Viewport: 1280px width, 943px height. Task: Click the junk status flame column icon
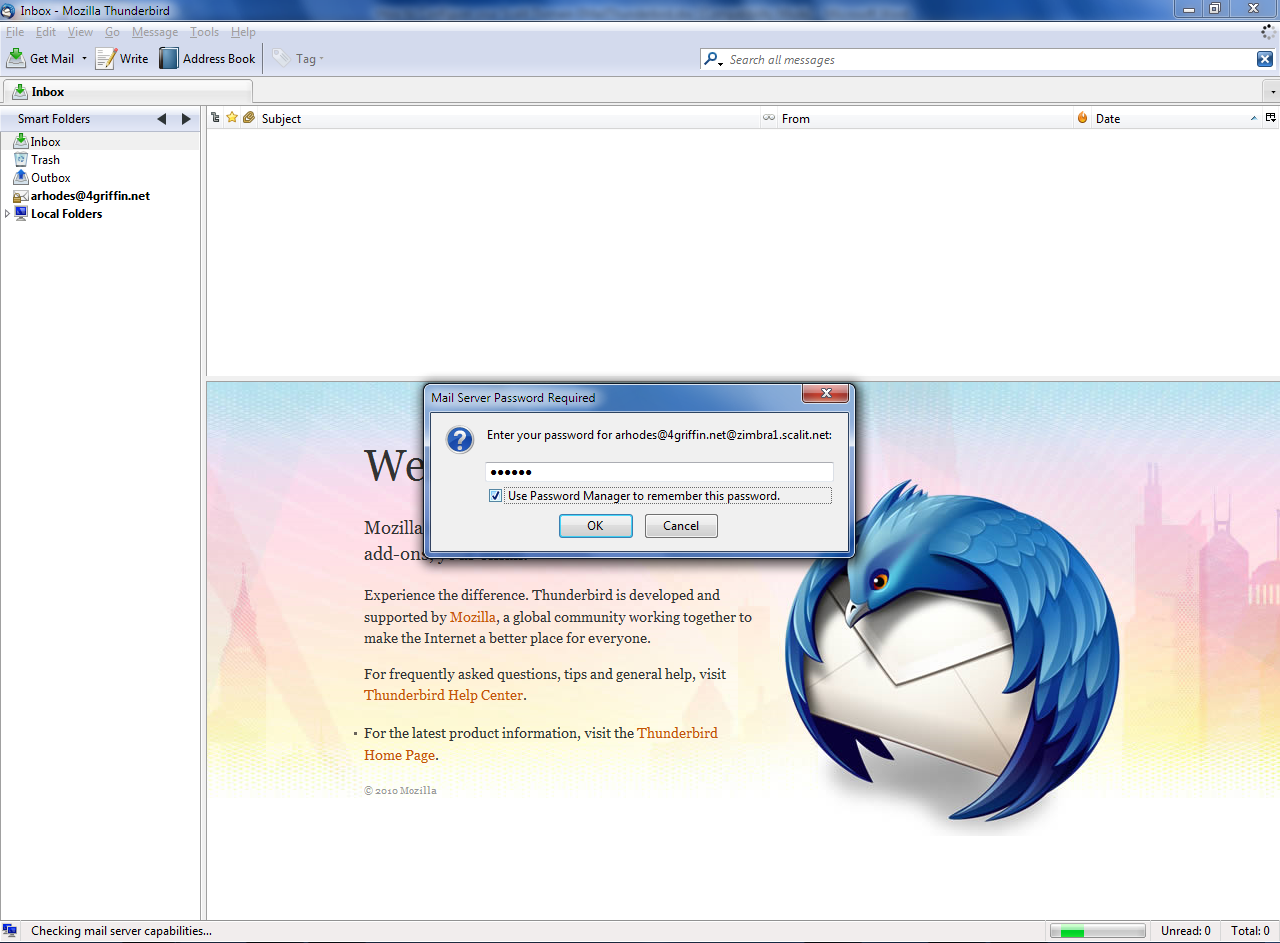click(1082, 118)
